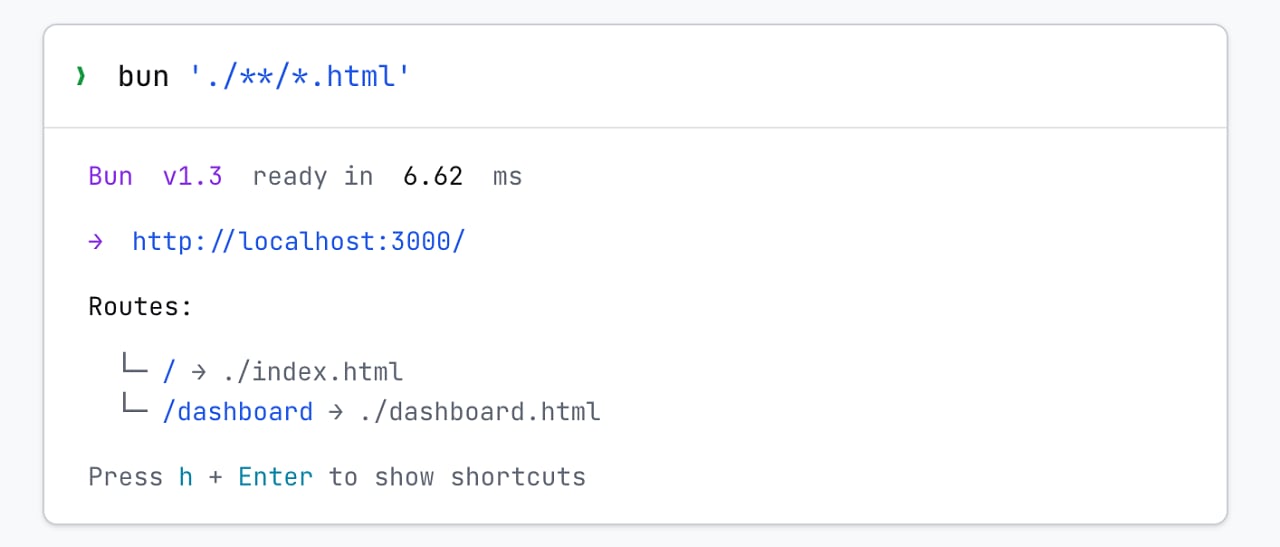Click the purple "Bun" label

[x=110, y=177]
